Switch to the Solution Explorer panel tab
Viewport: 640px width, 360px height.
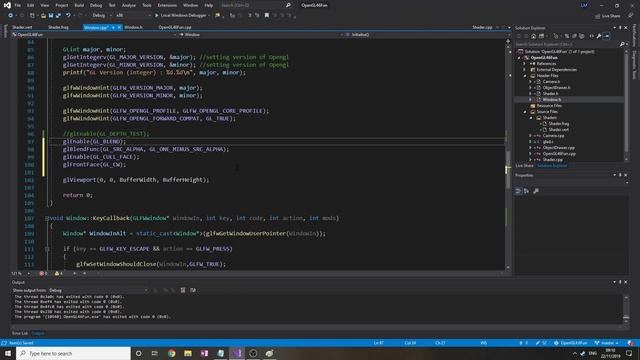[x=552, y=166]
